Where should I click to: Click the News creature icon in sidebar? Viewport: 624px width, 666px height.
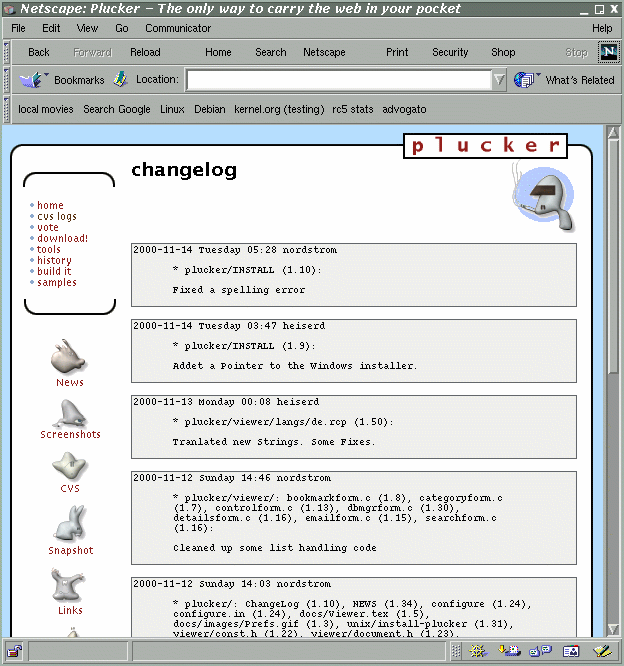pos(68,356)
